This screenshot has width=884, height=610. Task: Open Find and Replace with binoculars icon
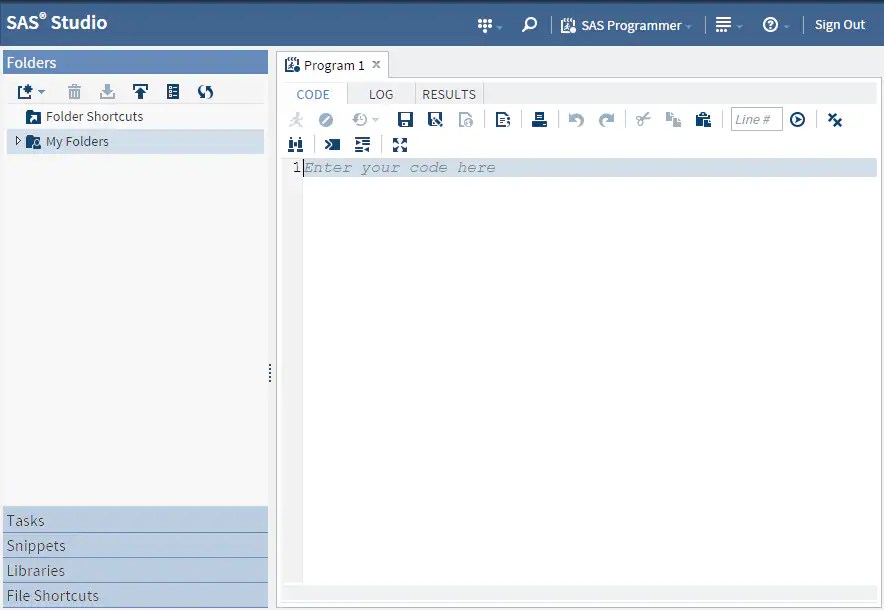[295, 144]
